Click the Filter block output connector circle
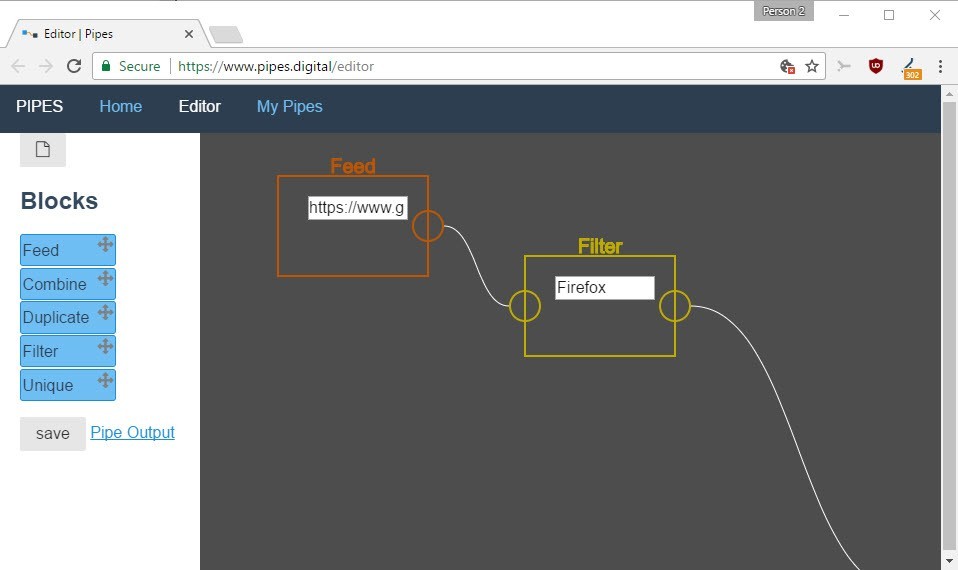958x570 pixels. tap(675, 306)
